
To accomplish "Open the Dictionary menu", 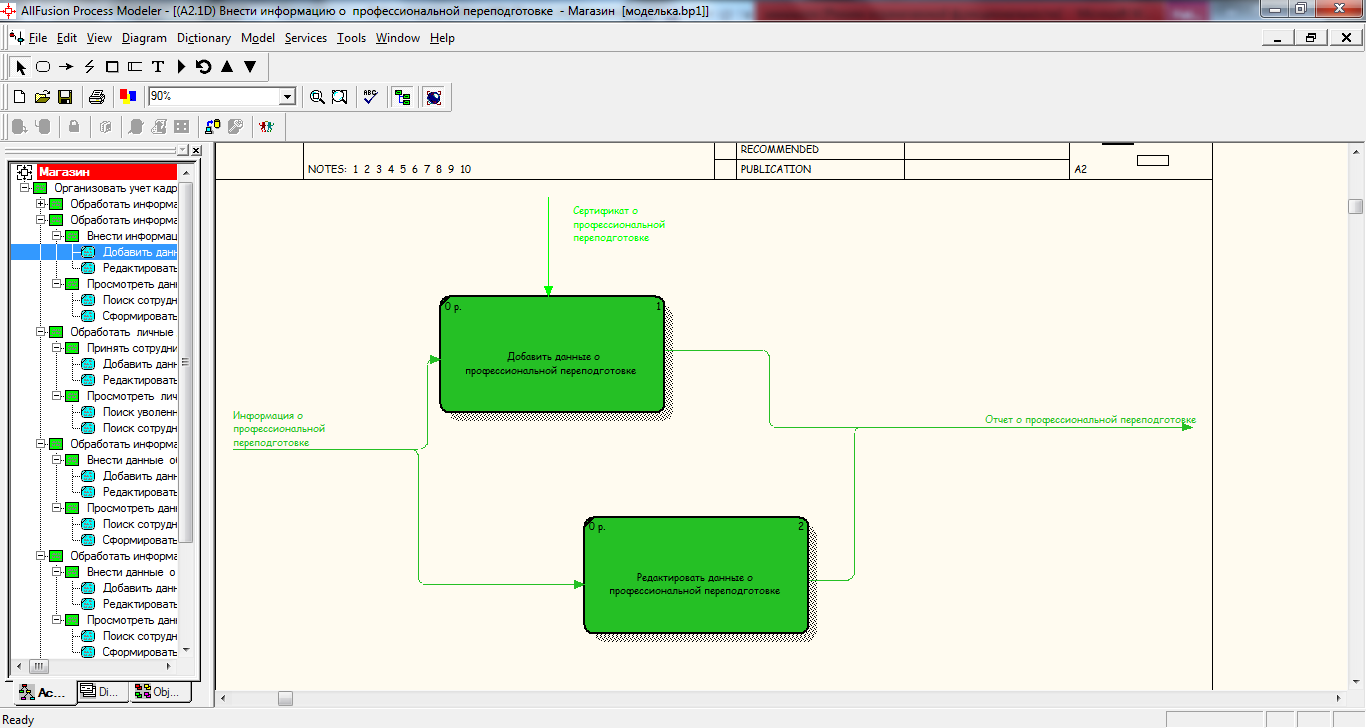I will click(x=204, y=38).
